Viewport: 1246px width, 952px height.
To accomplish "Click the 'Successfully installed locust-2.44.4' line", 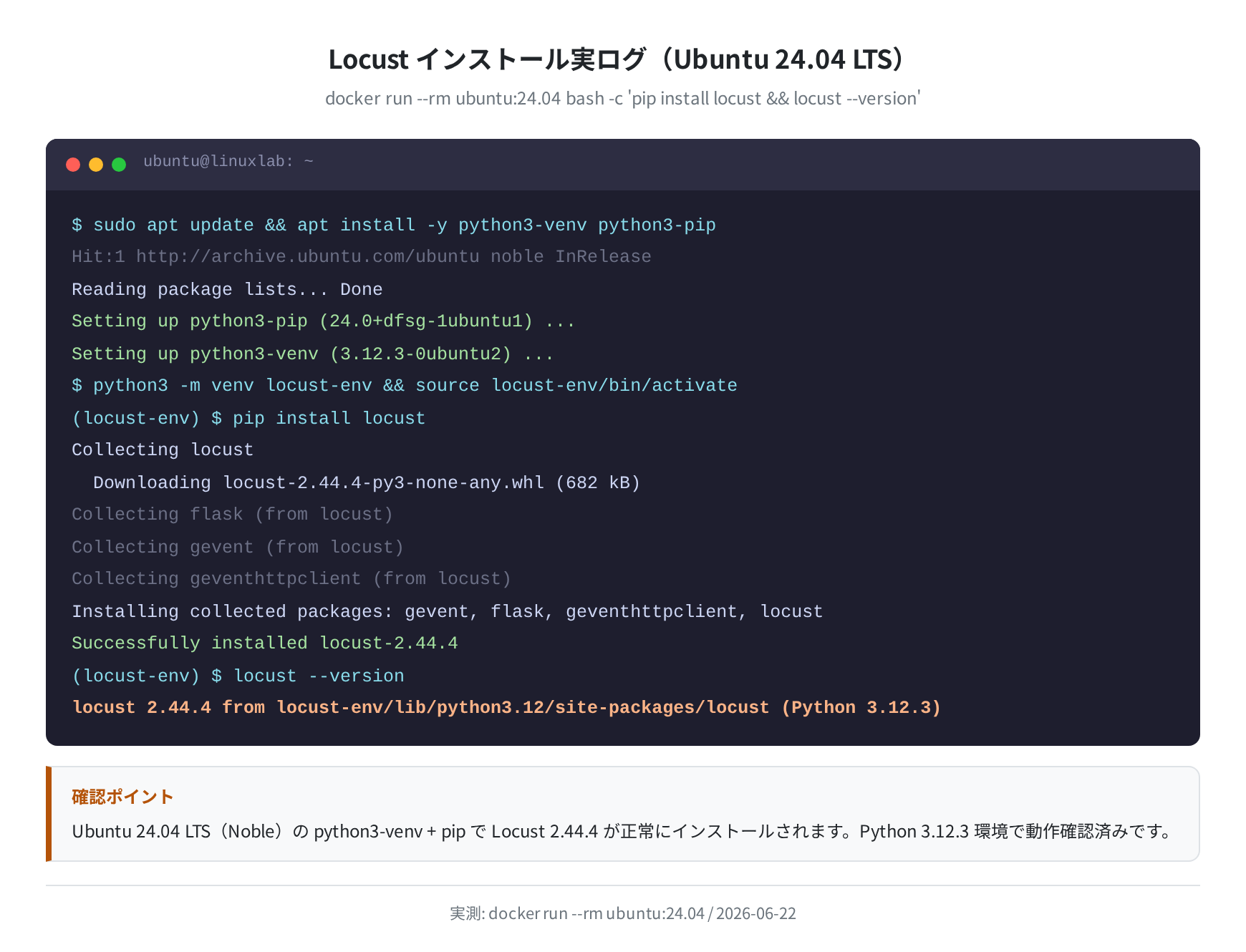I will [265, 643].
